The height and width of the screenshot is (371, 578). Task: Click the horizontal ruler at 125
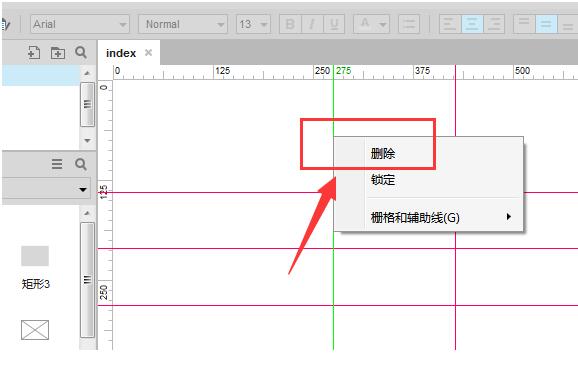pyautogui.click(x=223, y=70)
